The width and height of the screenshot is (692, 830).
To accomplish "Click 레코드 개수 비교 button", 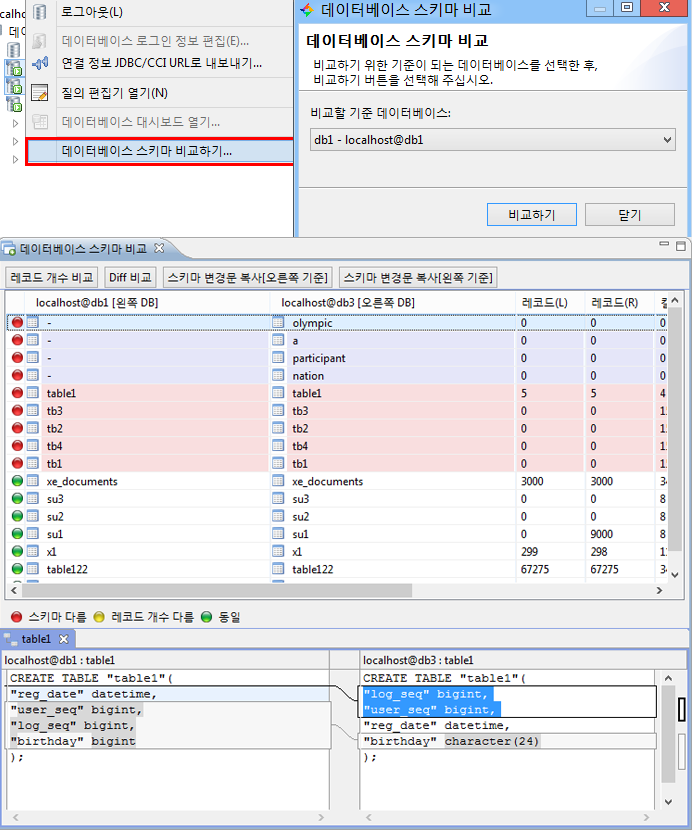I will click(x=51, y=277).
